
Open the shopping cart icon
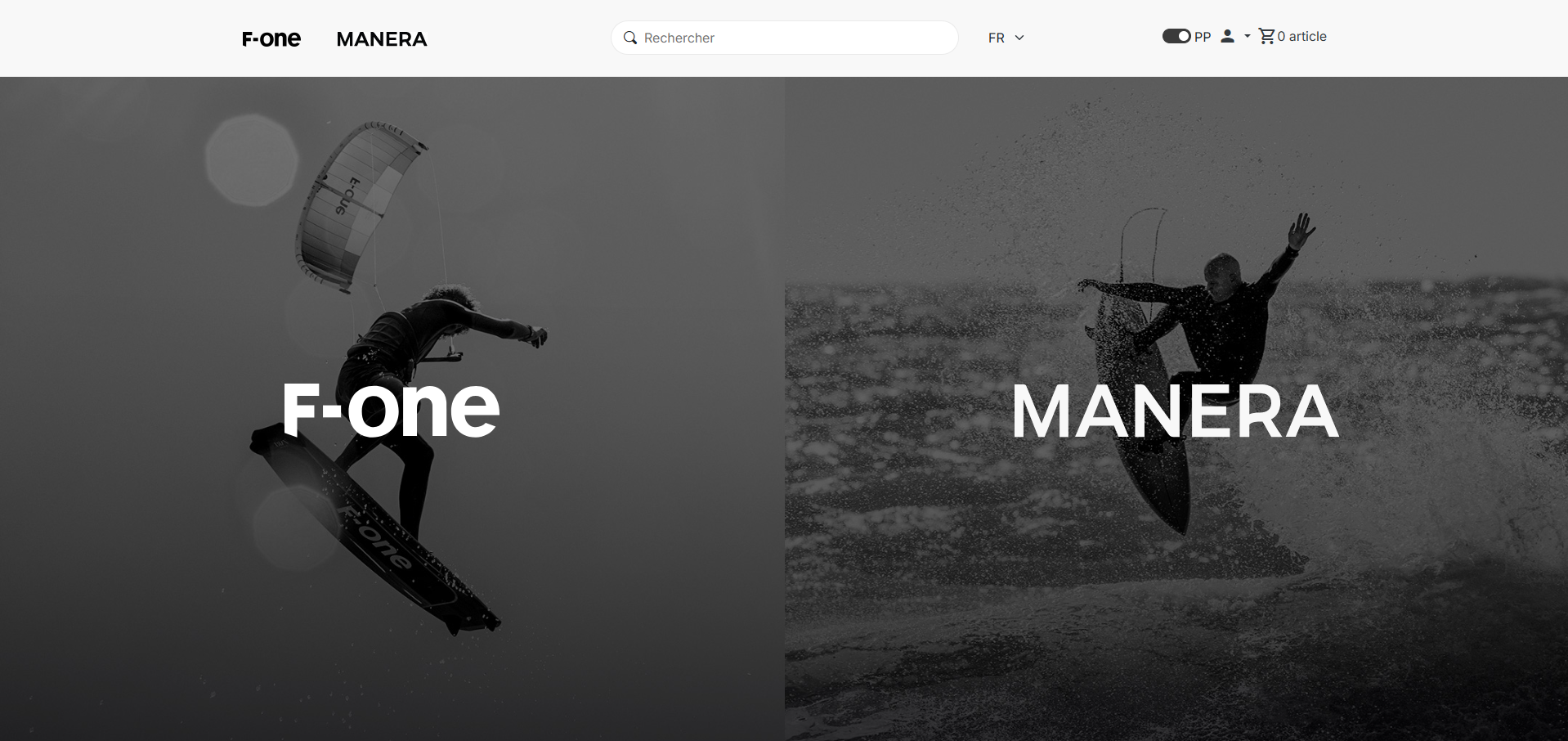pos(1266,36)
